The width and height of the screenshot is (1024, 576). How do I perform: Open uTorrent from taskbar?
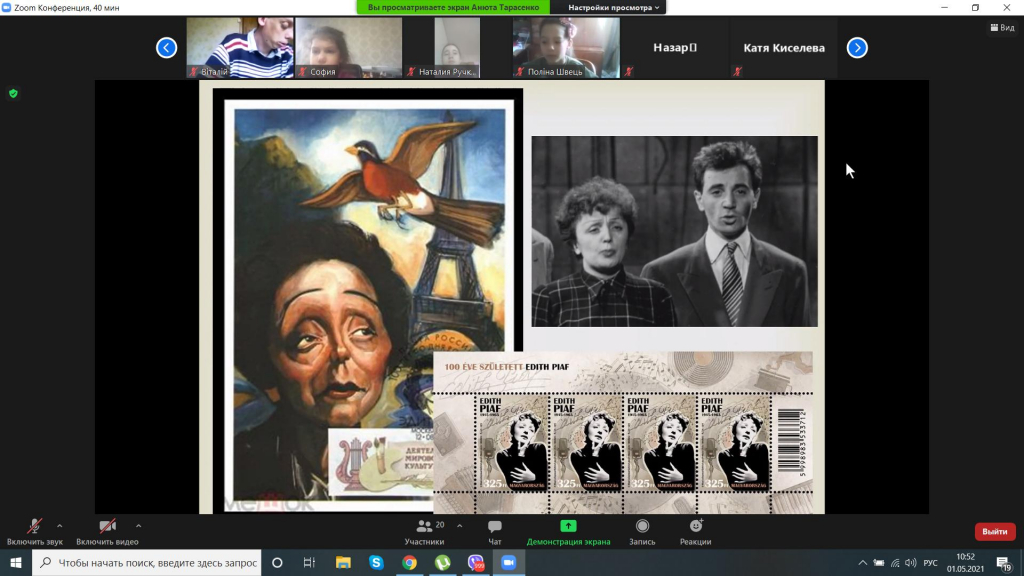(x=443, y=562)
